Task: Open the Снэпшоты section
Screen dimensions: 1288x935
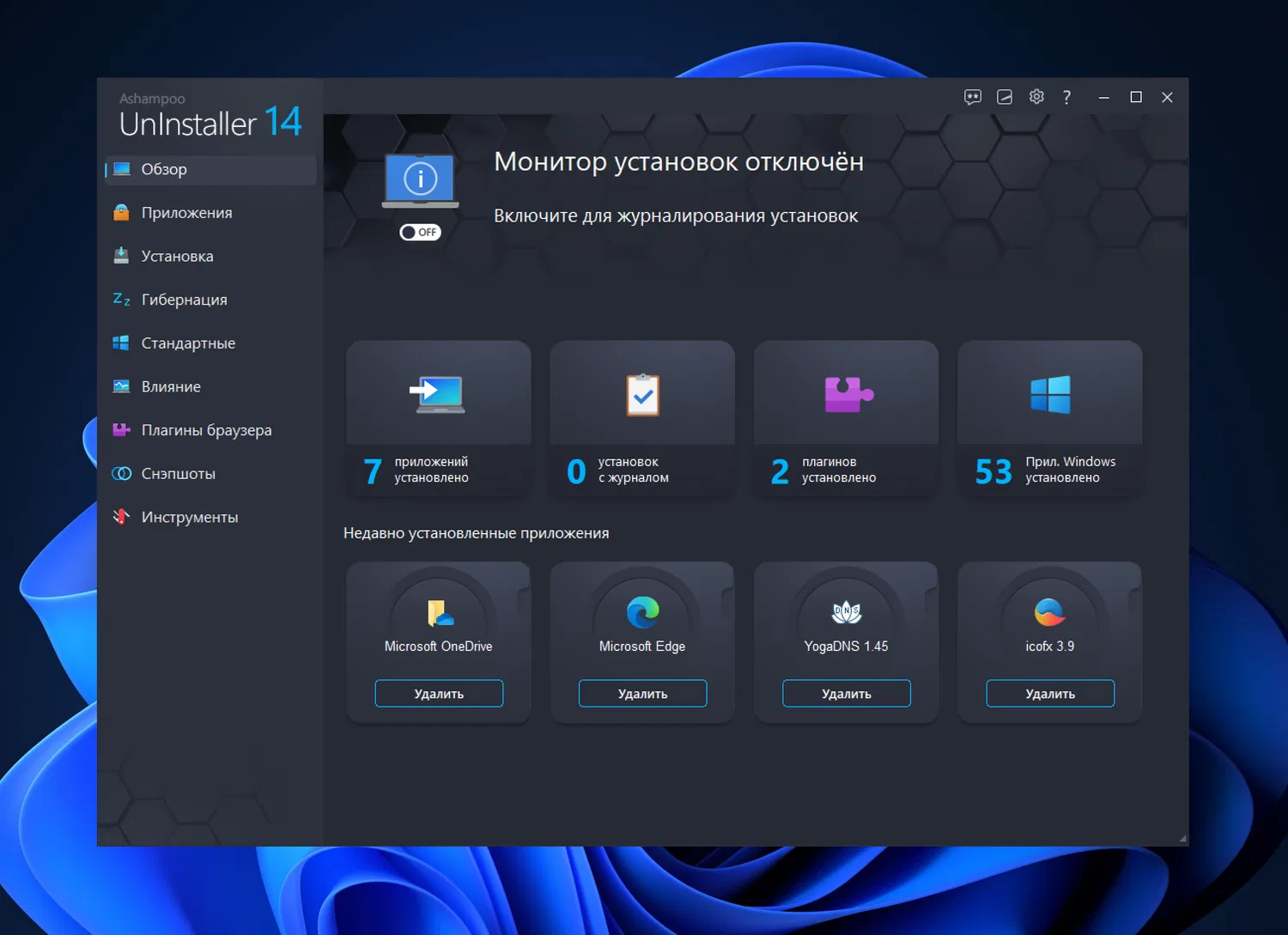Action: (210, 474)
